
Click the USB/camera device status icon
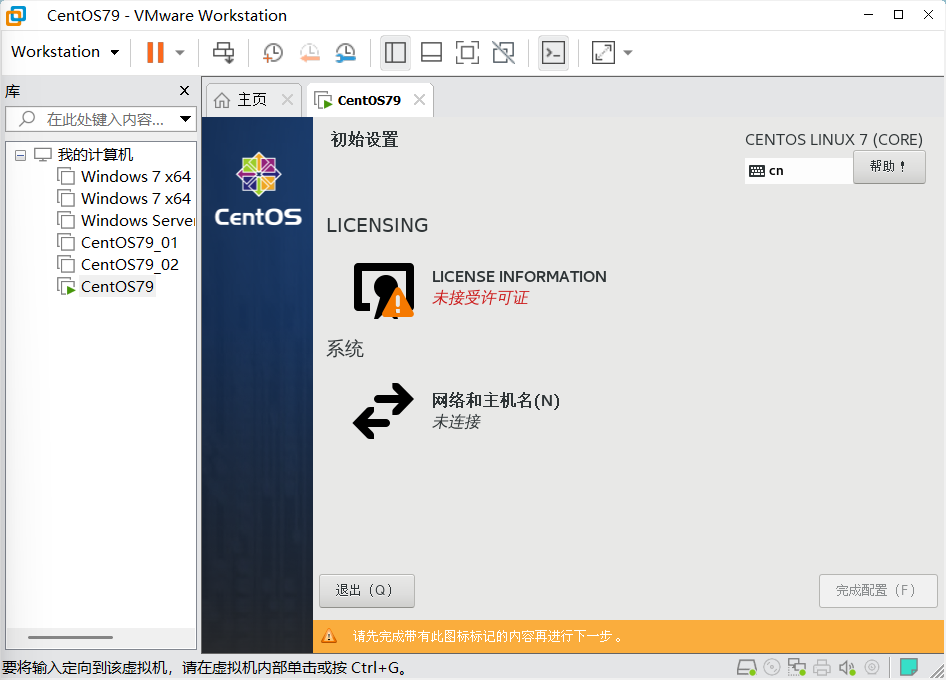coord(872,667)
